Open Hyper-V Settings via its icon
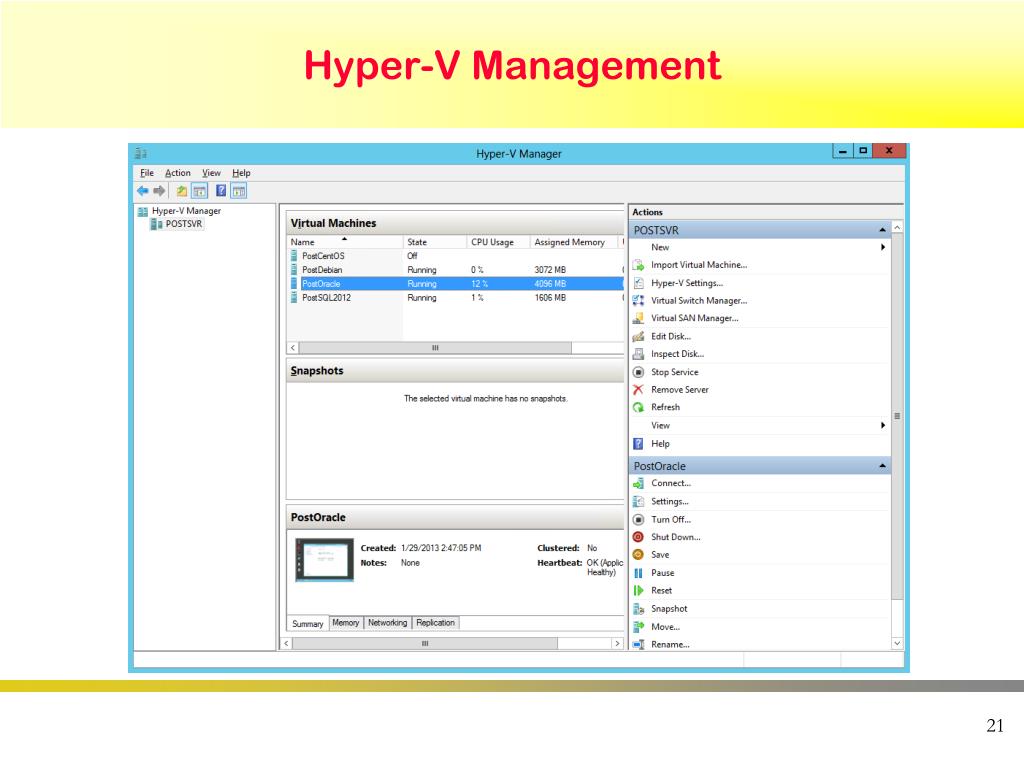 [x=639, y=283]
